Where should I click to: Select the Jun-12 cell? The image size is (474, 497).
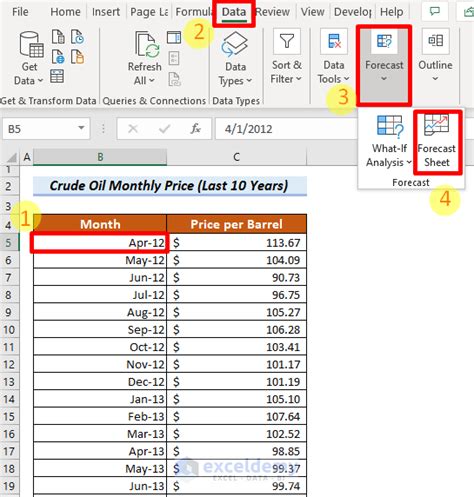click(x=100, y=277)
